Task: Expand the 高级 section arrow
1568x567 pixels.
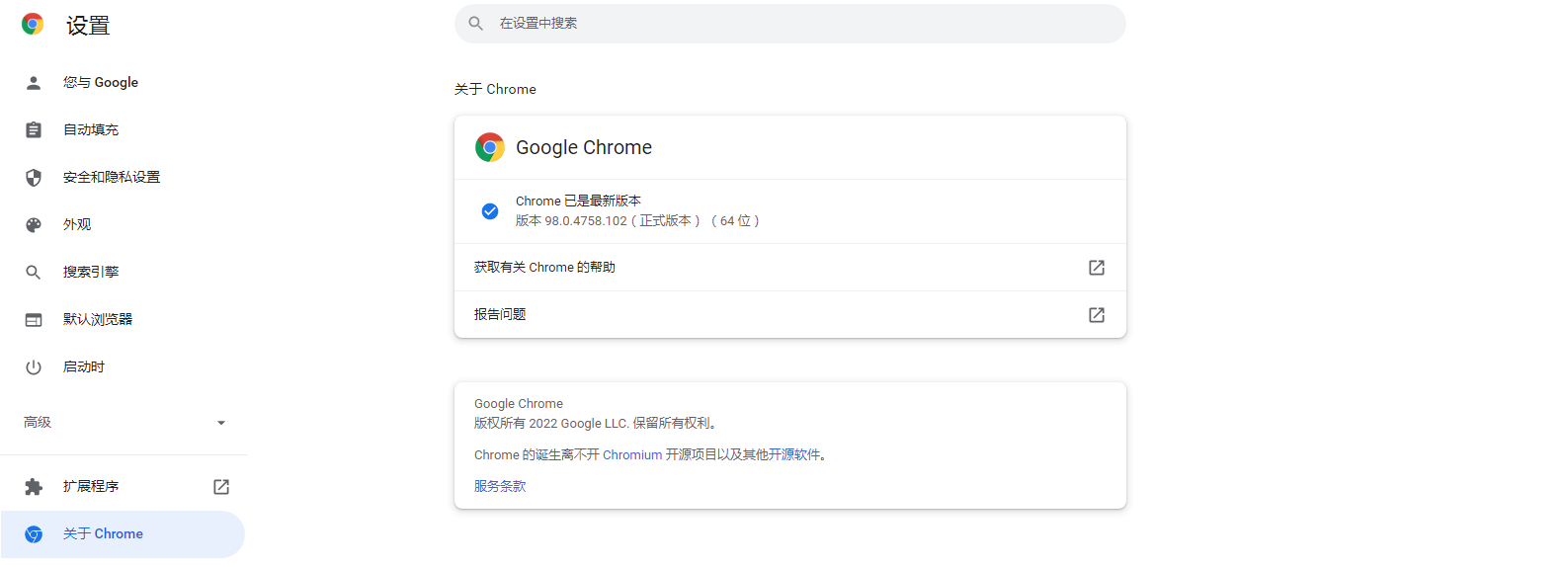Action: [x=221, y=423]
